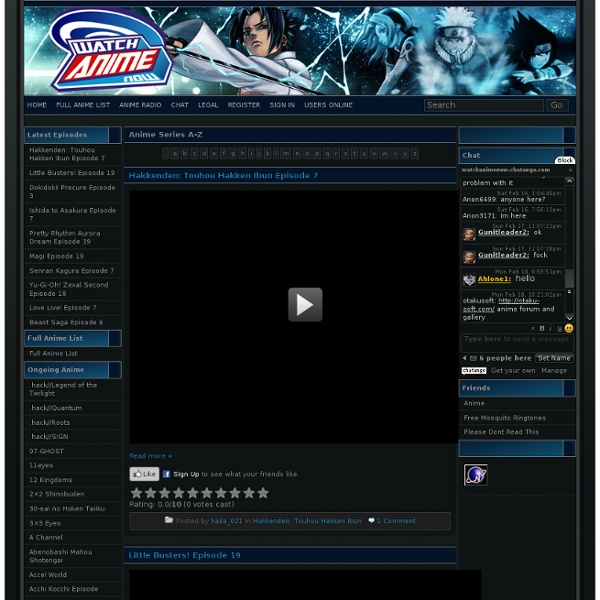Open the chat Manage link
The image size is (600, 600).
pos(554,370)
